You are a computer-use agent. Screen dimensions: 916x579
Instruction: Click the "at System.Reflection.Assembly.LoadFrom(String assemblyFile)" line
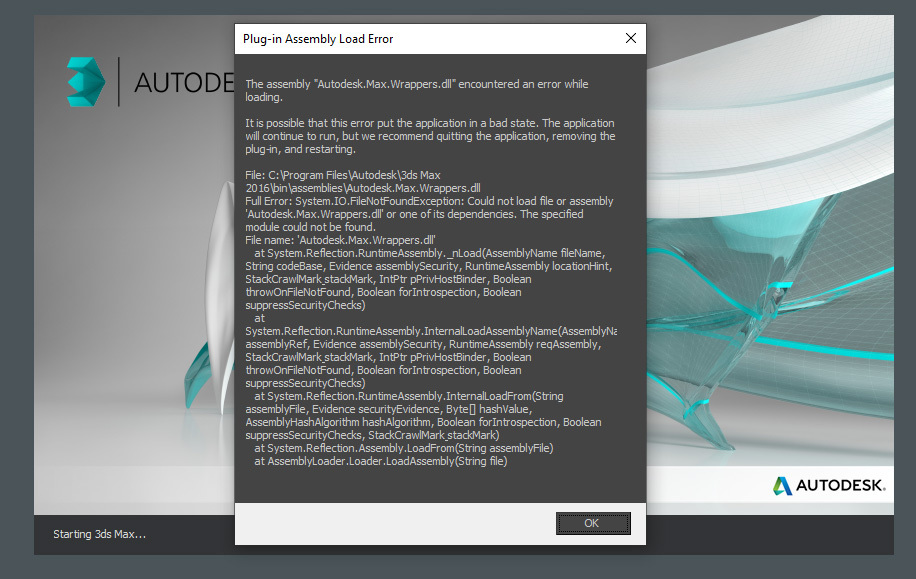point(404,448)
